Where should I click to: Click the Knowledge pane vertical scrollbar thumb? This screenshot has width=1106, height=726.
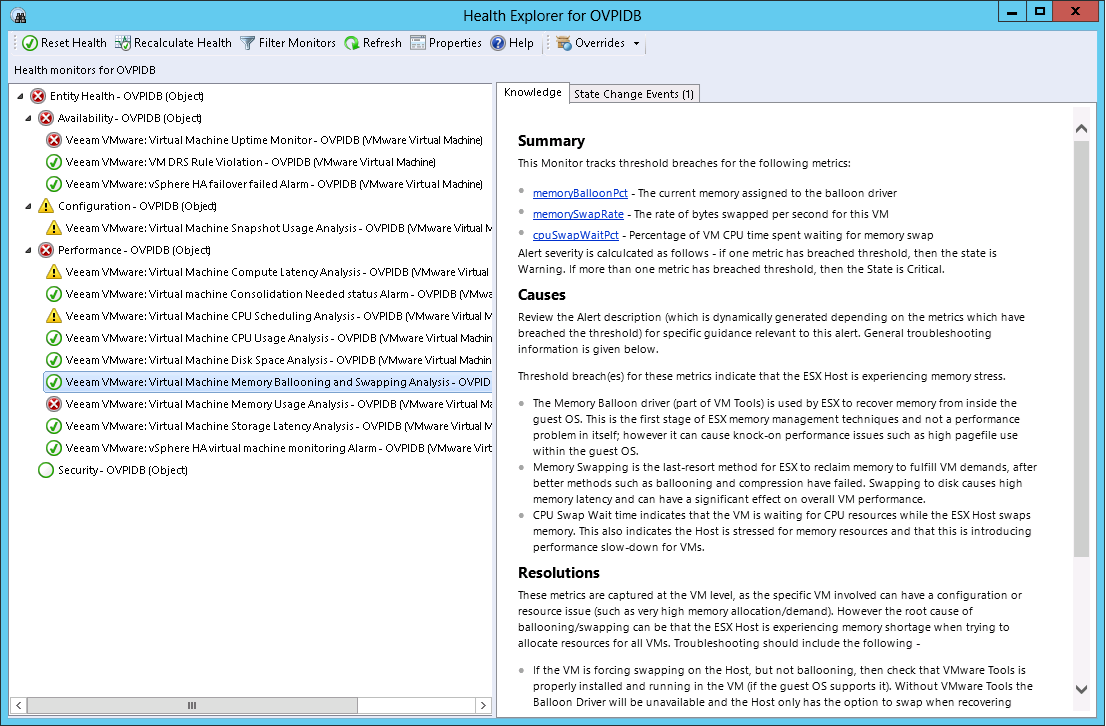pos(1081,349)
